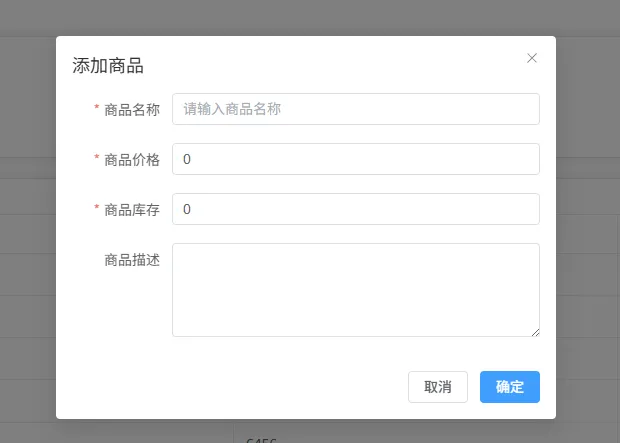This screenshot has height=443, width=620.
Task: Click the 添加商品 dialog title
Action: point(108,67)
